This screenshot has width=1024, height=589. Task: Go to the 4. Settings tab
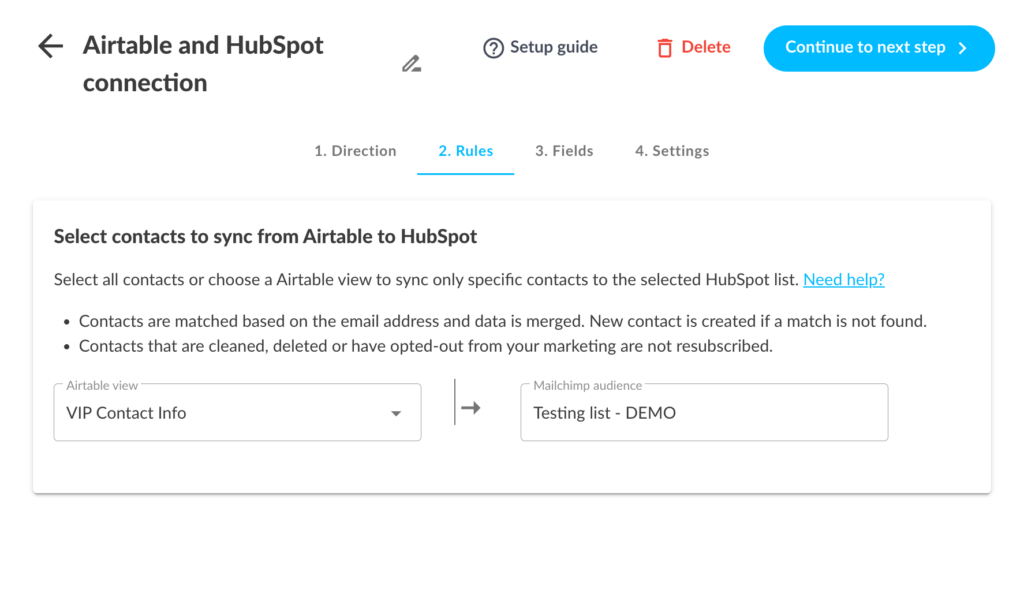click(x=672, y=151)
